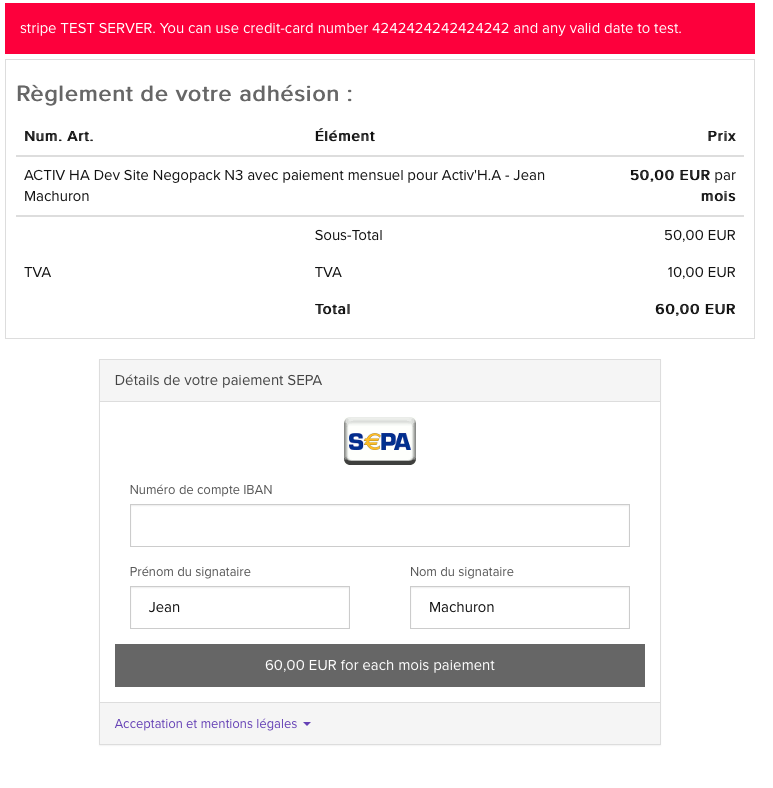This screenshot has height=788, width=773.
Task: Select the Prénom du signataire field containing Jean
Action: point(240,607)
